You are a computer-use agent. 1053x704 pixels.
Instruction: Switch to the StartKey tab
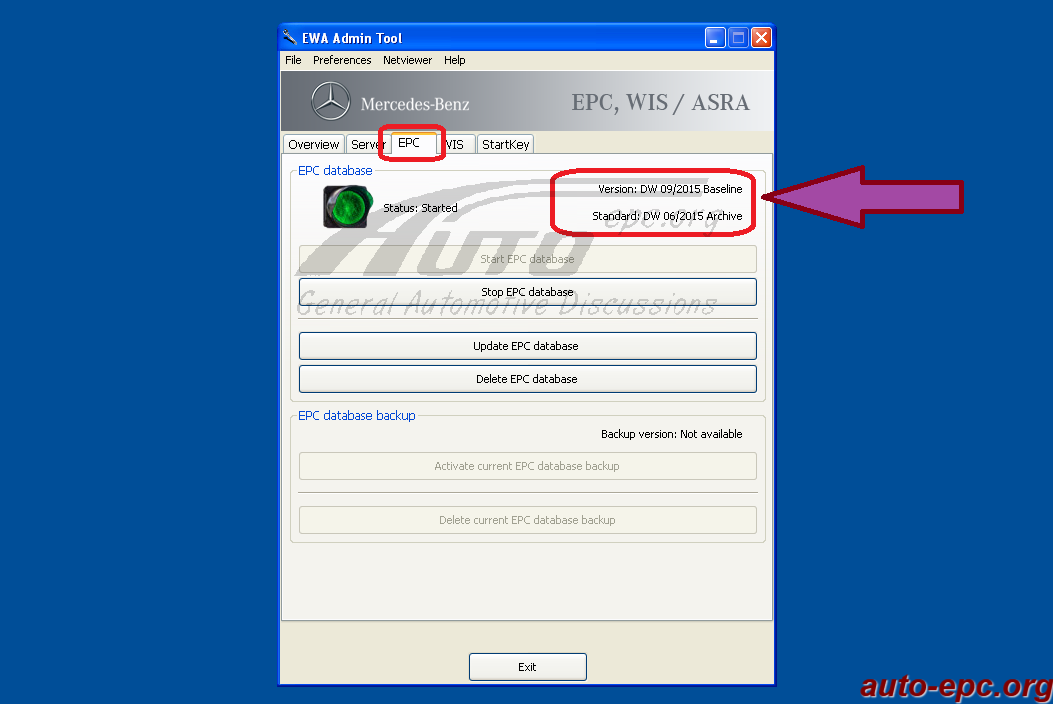coord(505,144)
